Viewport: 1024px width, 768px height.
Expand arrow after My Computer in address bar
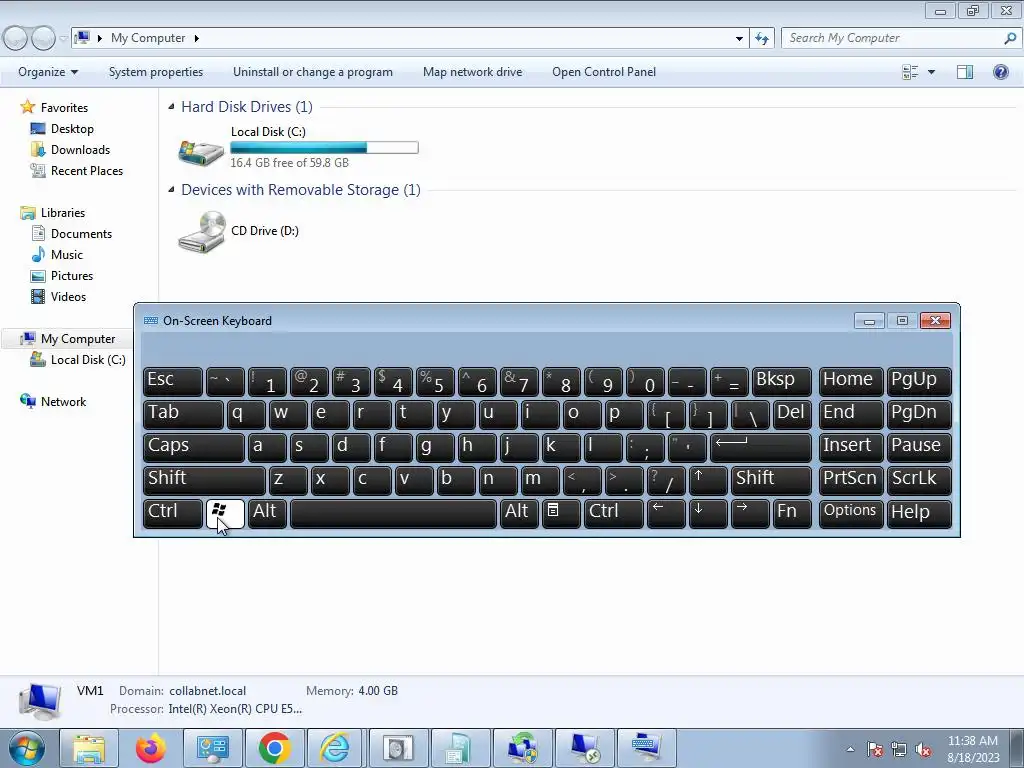coord(196,39)
